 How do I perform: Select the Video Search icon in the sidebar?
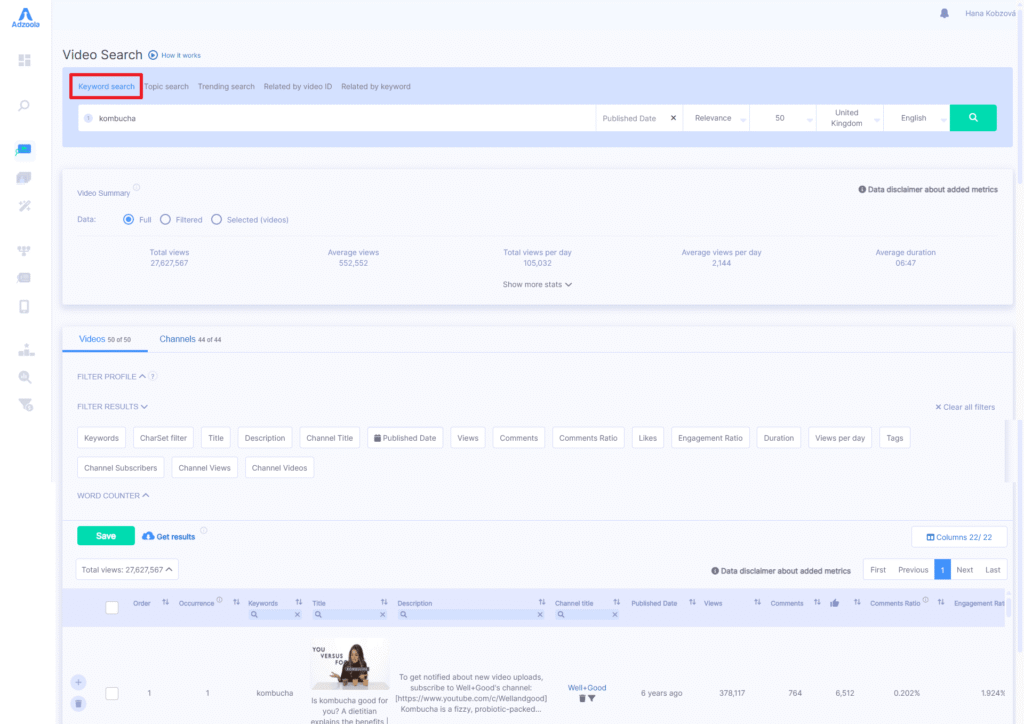click(25, 150)
